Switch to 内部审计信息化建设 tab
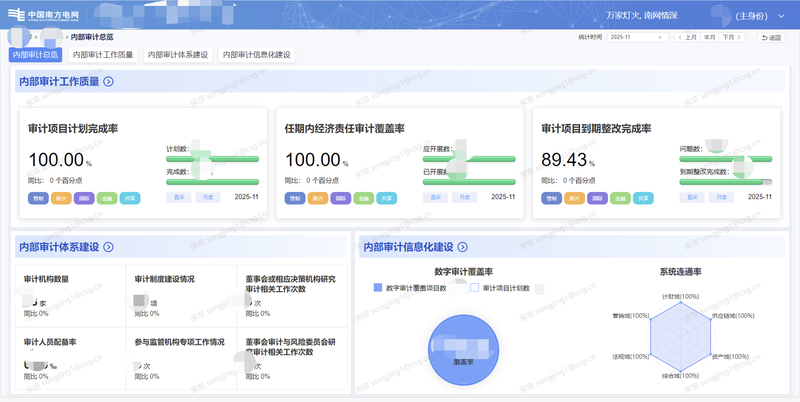The width and height of the screenshot is (800, 402). tap(257, 55)
